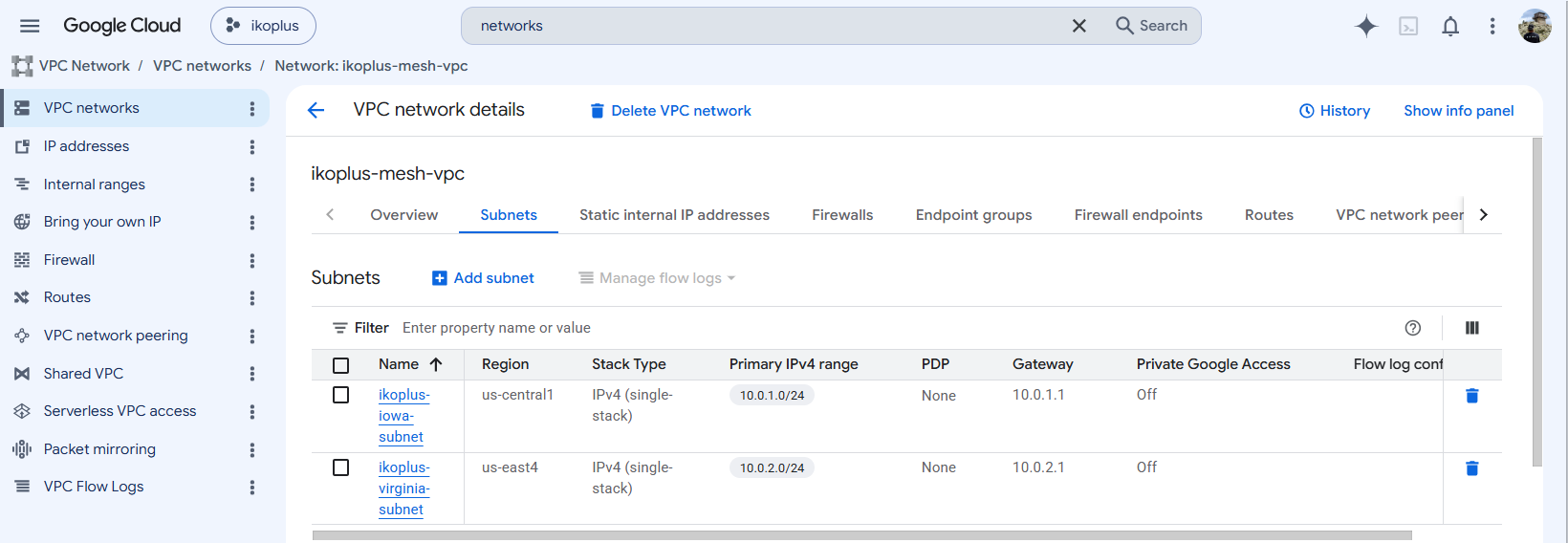Click Delete VPC network
Screen dimensions: 1568x543
pyautogui.click(x=670, y=111)
